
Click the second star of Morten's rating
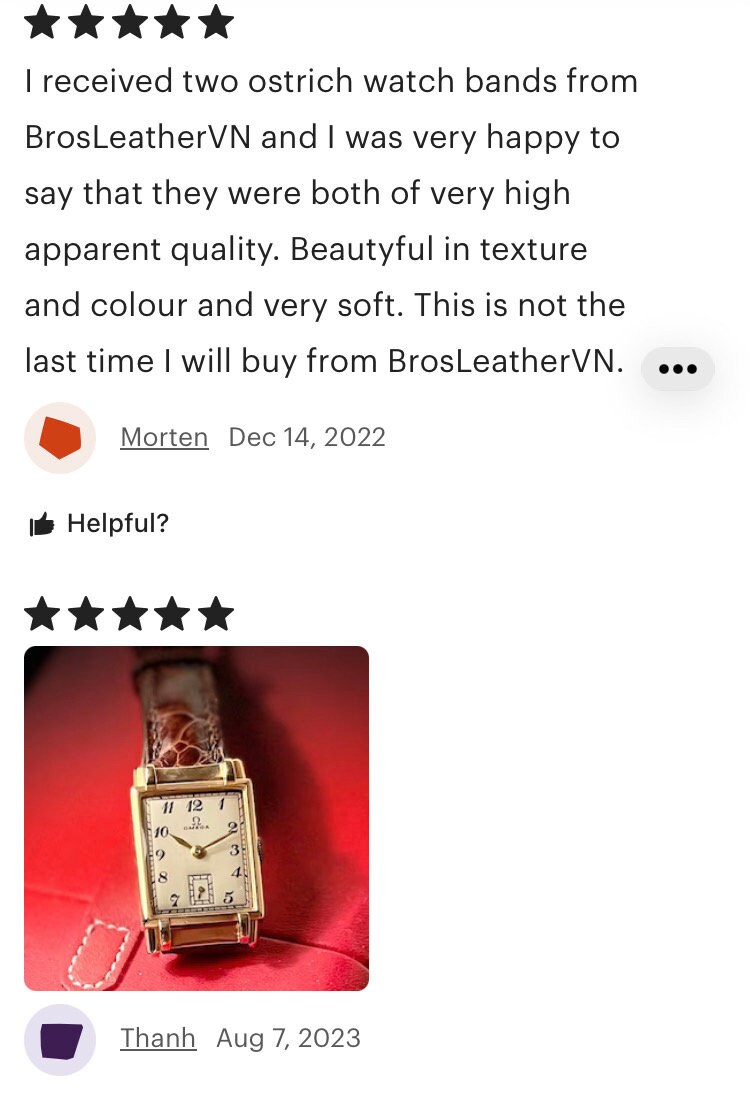click(x=86, y=21)
